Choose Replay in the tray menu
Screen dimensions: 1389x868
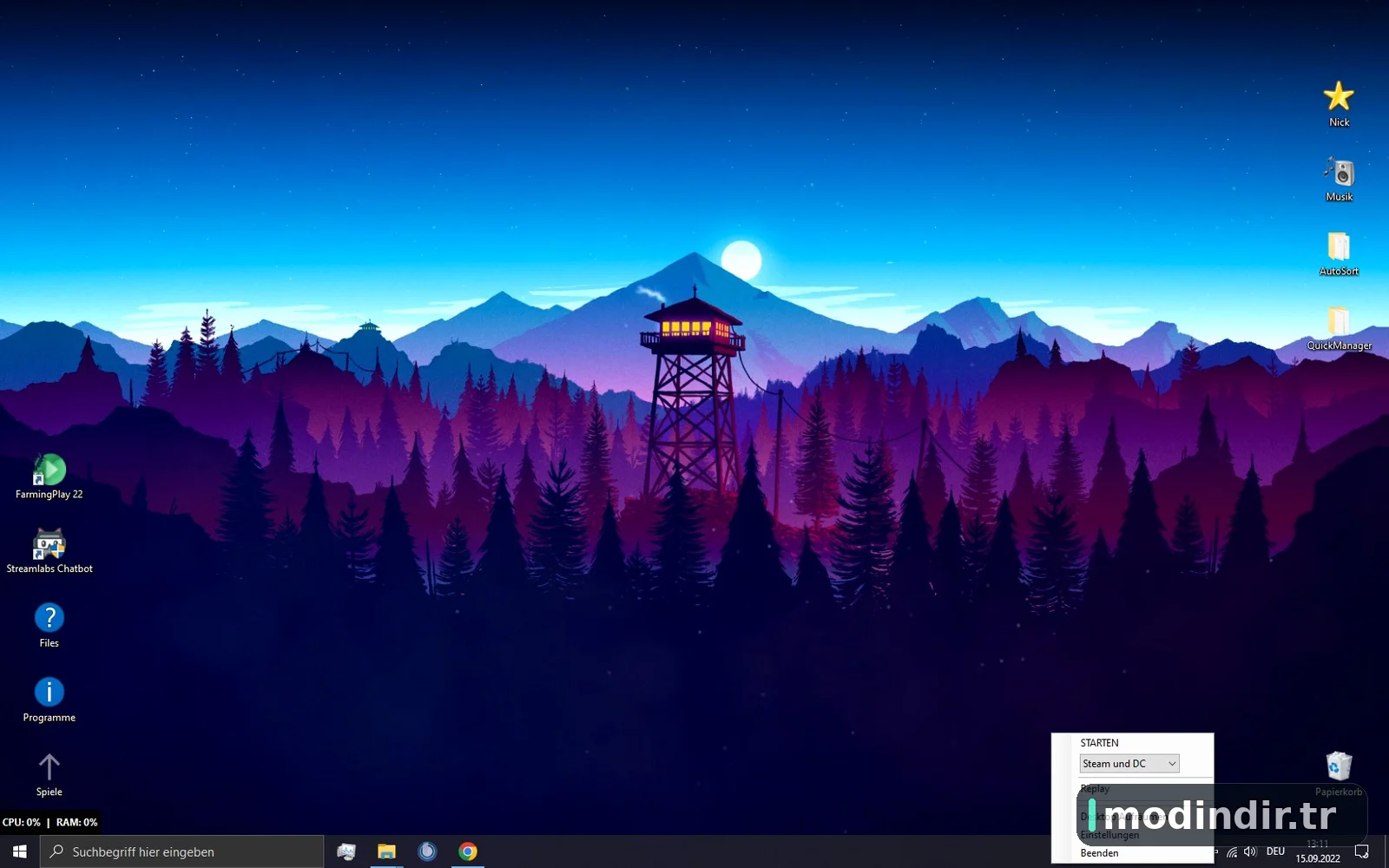[x=1096, y=789]
